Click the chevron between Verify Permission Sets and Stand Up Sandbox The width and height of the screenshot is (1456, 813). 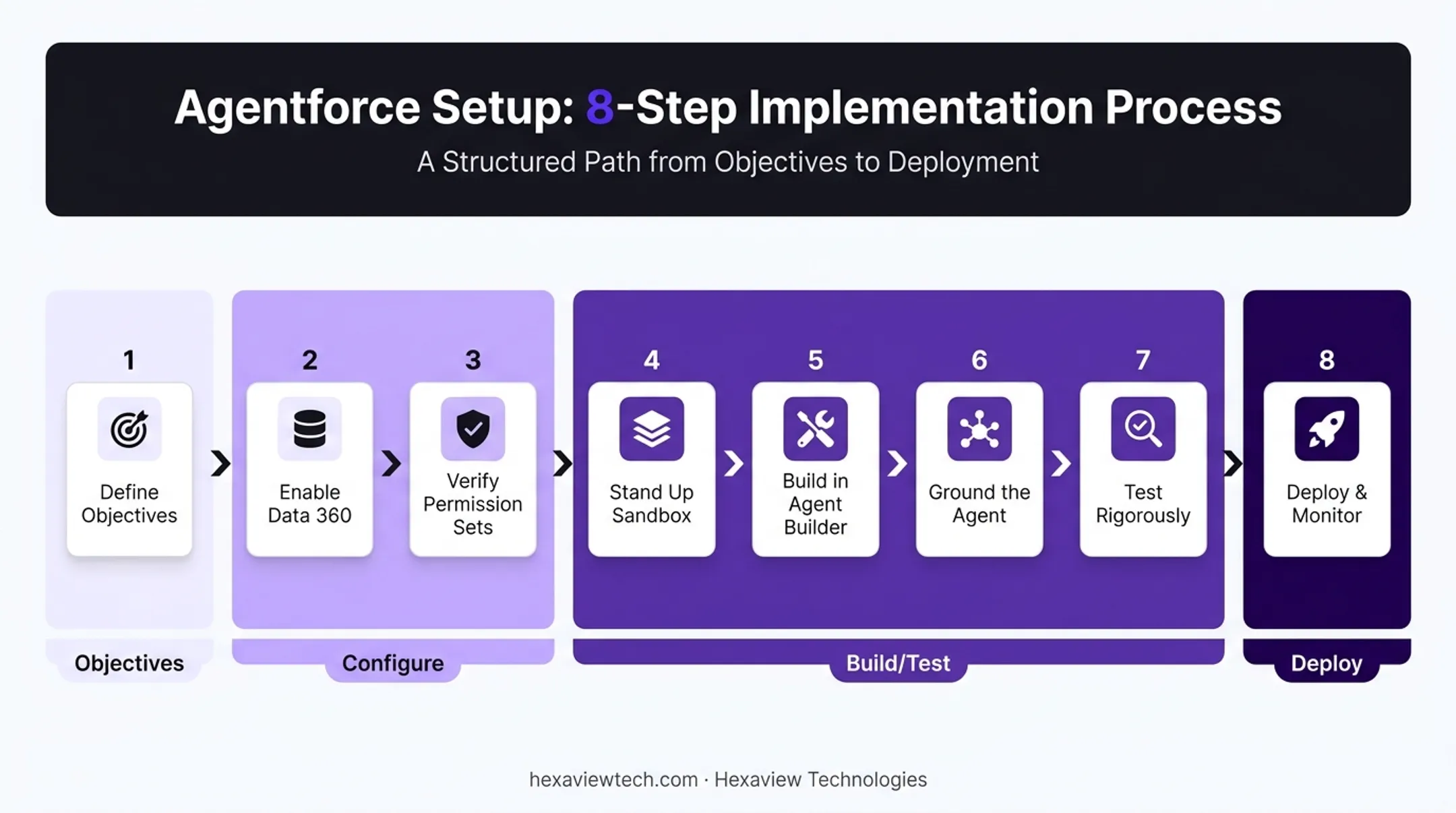(x=563, y=463)
